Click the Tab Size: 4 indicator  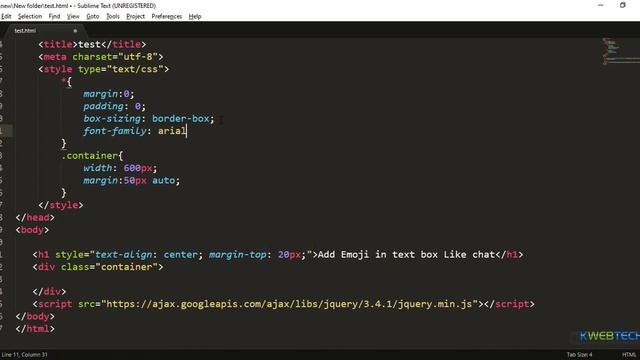[x=579, y=355]
